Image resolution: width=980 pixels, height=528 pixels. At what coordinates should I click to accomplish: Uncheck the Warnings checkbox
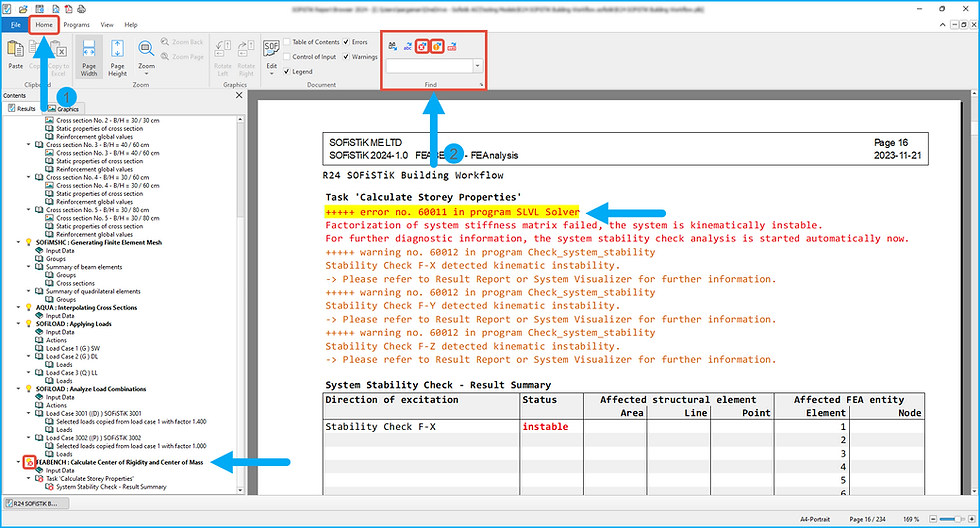pos(346,56)
